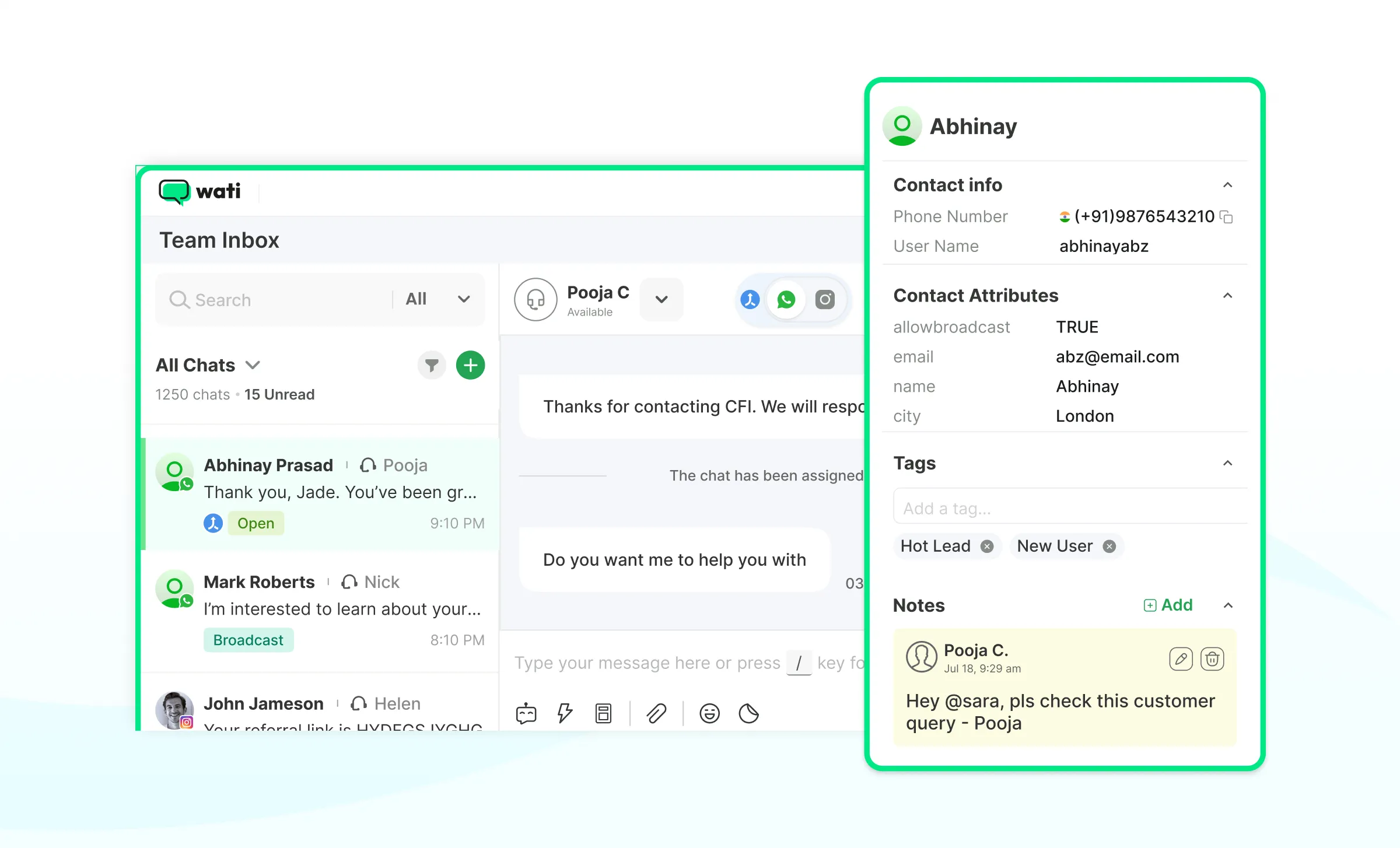Open the chatbot icon in message toolbar
Screen dimensions: 1400x848
click(526, 713)
